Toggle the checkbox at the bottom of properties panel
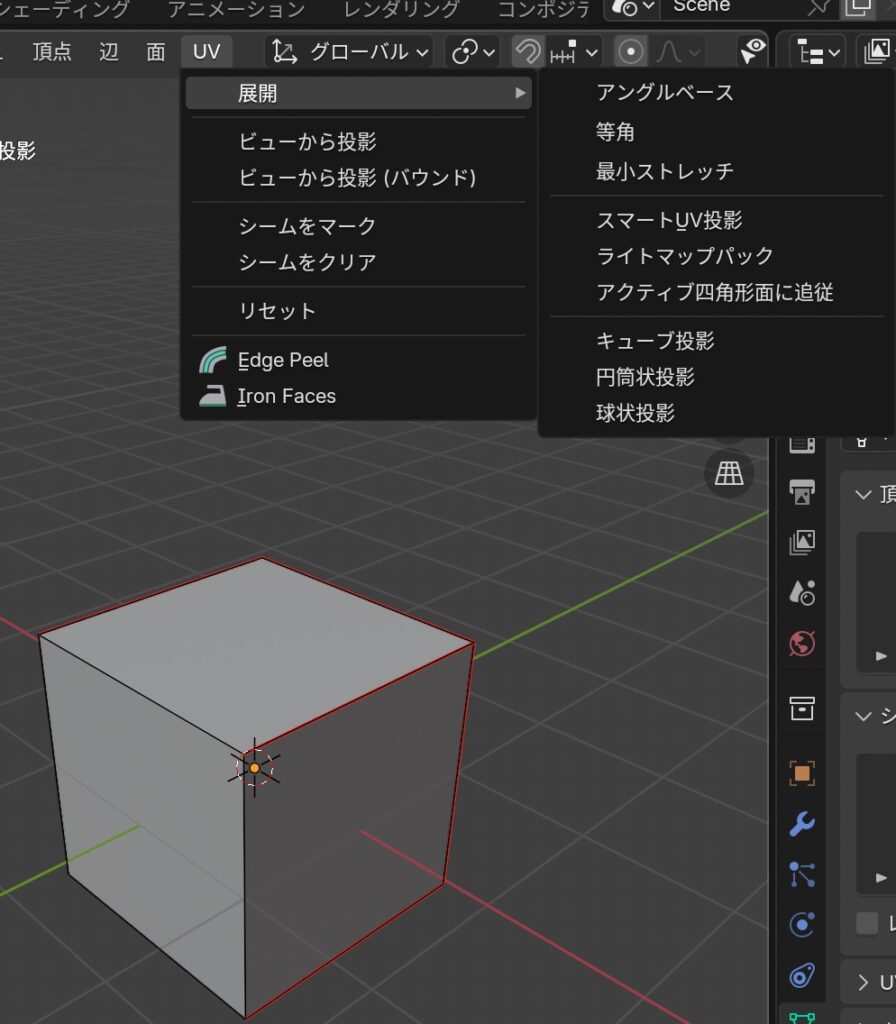 (x=867, y=923)
